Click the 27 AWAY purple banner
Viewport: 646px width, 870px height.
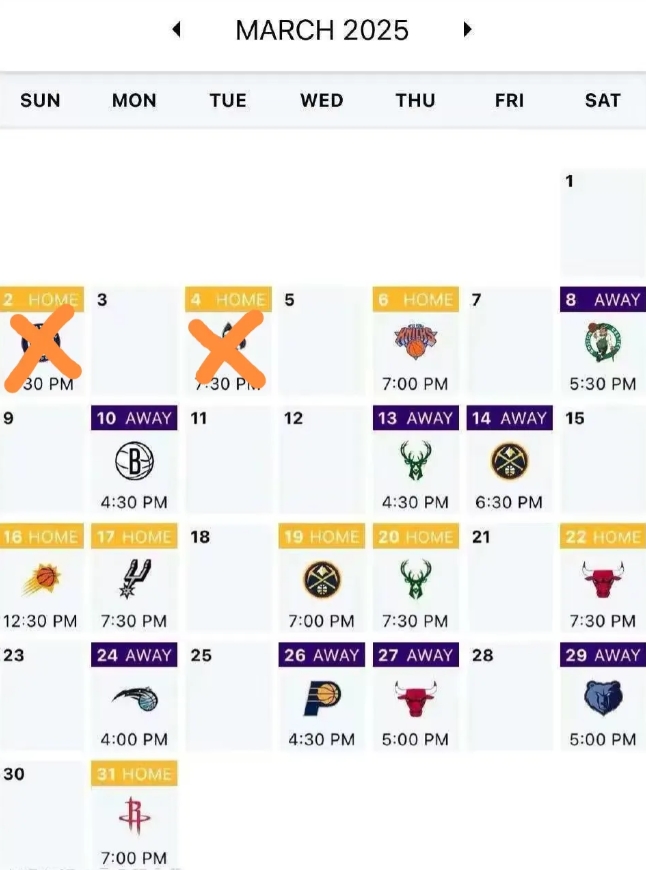(416, 655)
